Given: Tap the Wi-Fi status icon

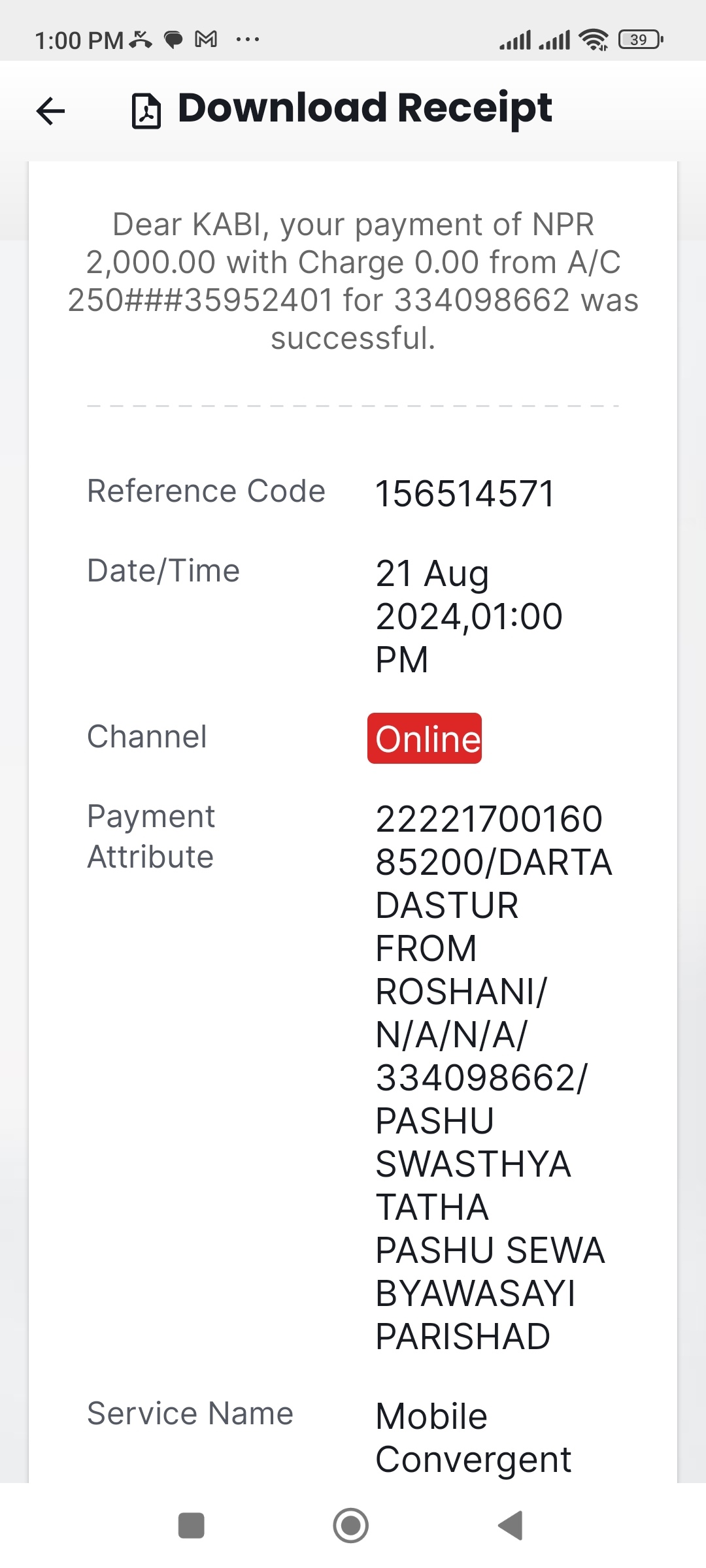Looking at the screenshot, I should [x=594, y=40].
